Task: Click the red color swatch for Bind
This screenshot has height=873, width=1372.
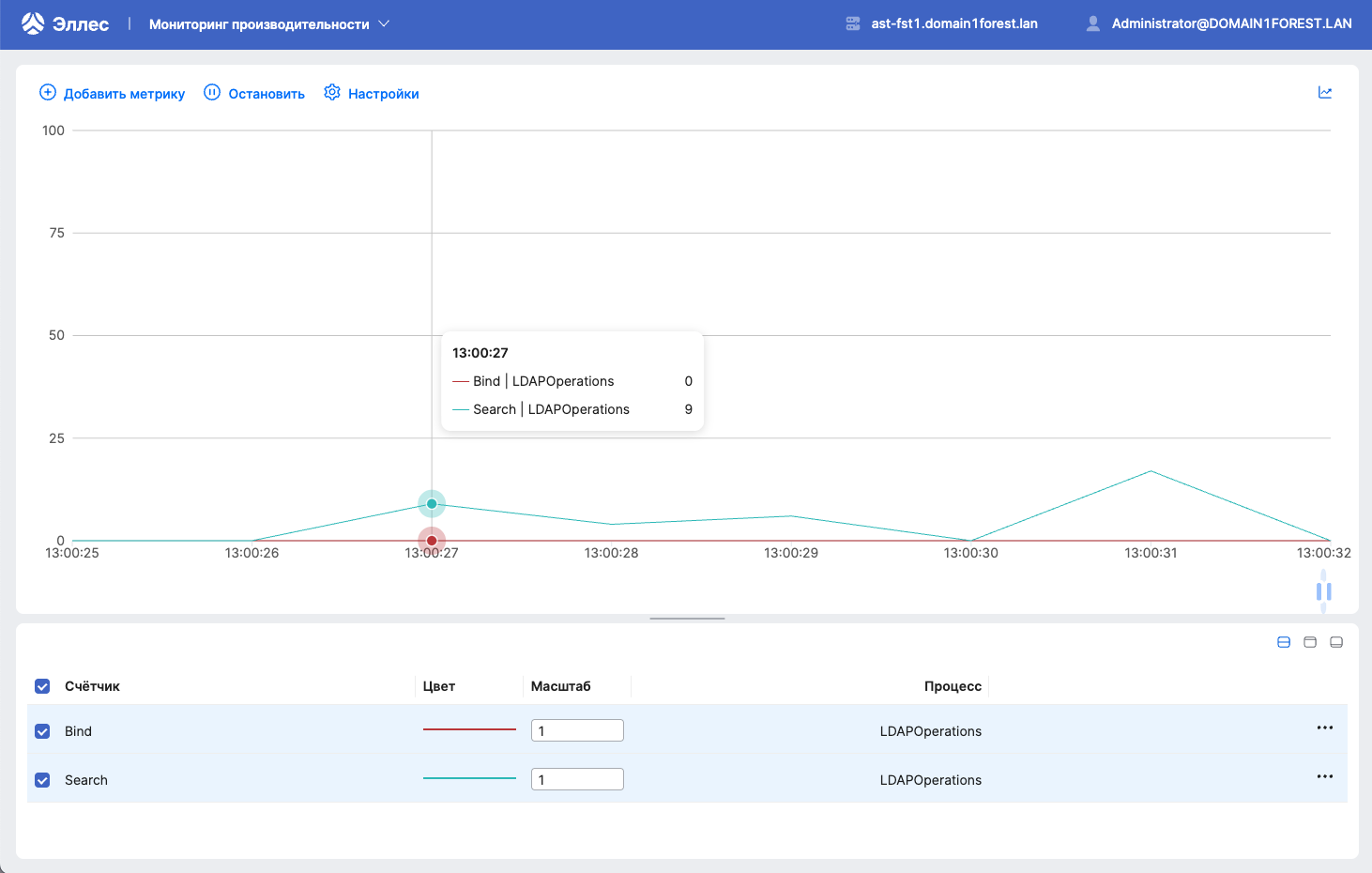Action: pos(468,727)
